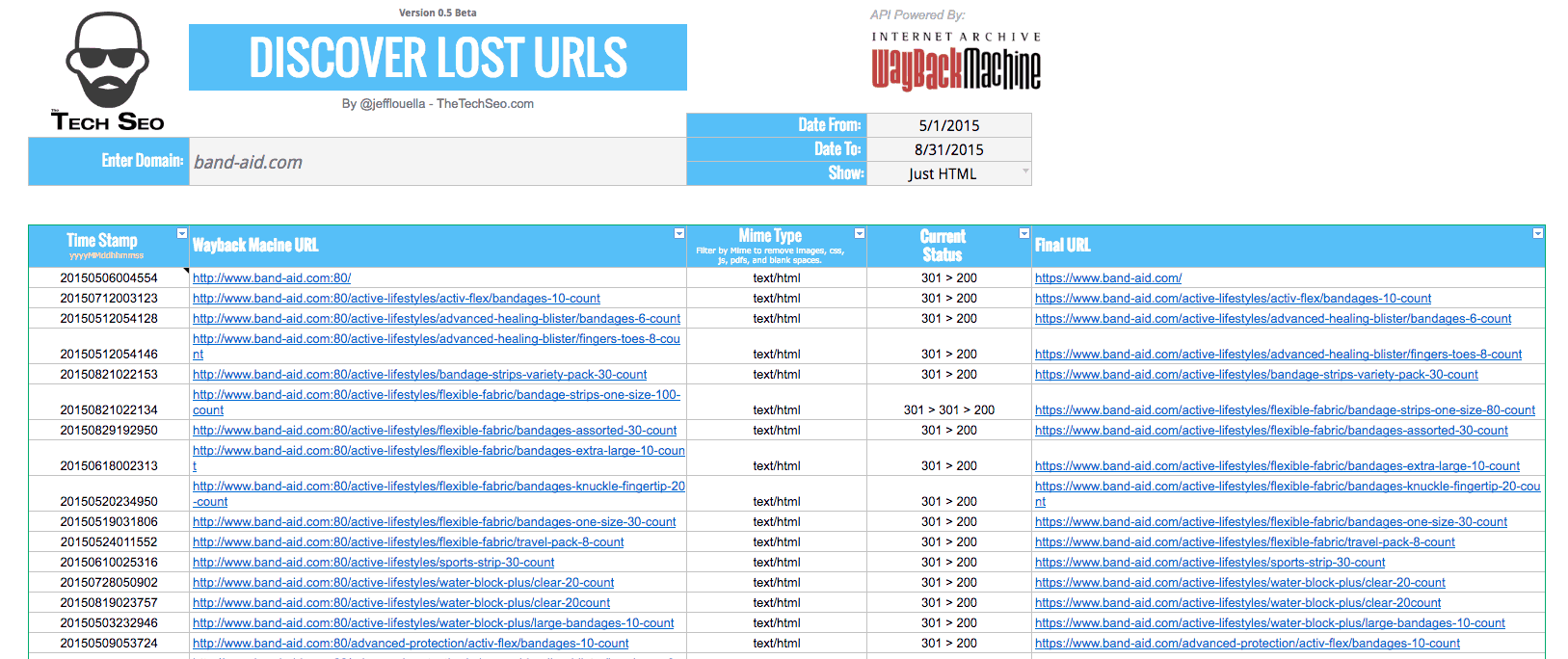Open Wayback link for flexible-fabric bandages-assorted-30-count
Viewport: 1568px width, 659px height.
pos(435,431)
